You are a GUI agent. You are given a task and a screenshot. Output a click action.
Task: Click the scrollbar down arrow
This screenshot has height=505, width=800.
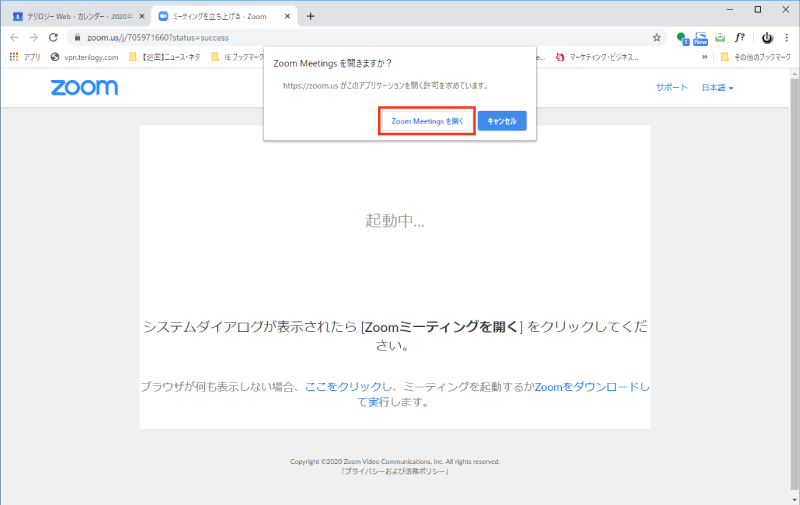click(x=795, y=500)
